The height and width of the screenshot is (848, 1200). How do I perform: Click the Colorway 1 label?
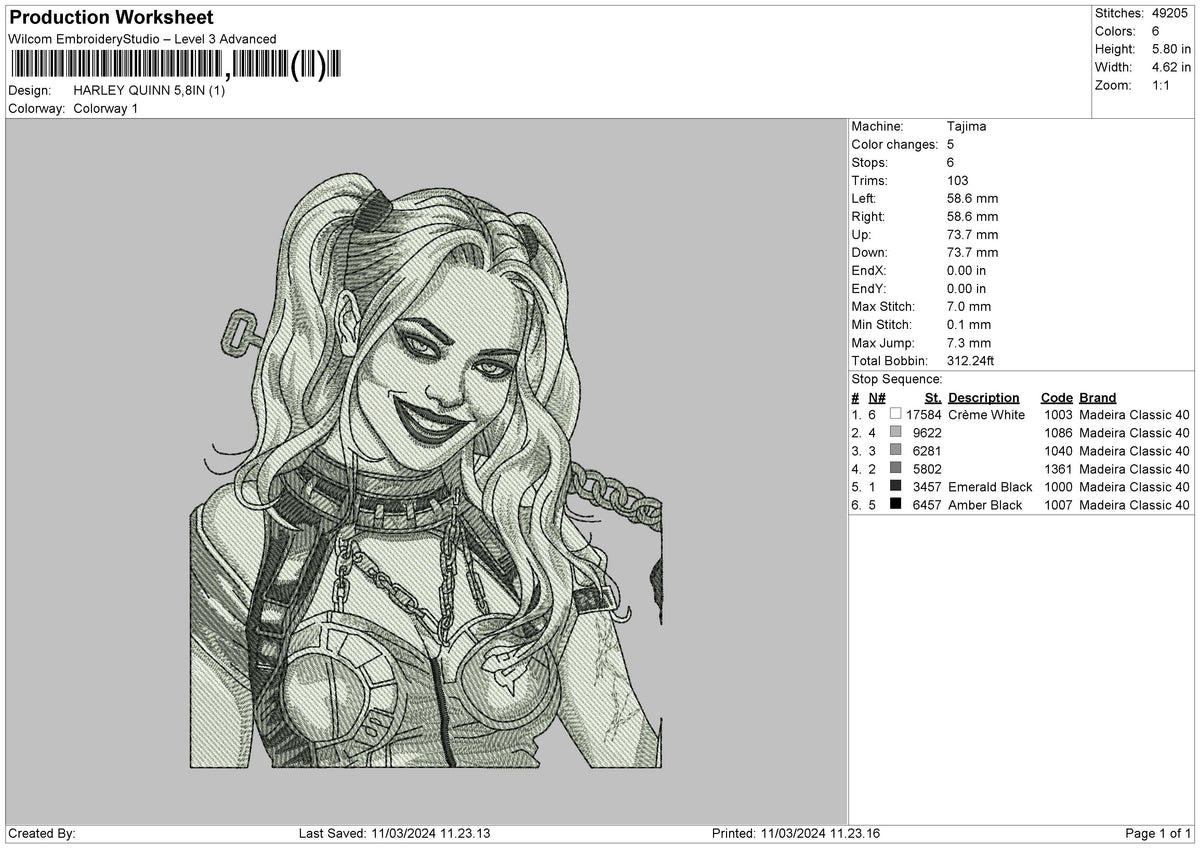pos(106,108)
